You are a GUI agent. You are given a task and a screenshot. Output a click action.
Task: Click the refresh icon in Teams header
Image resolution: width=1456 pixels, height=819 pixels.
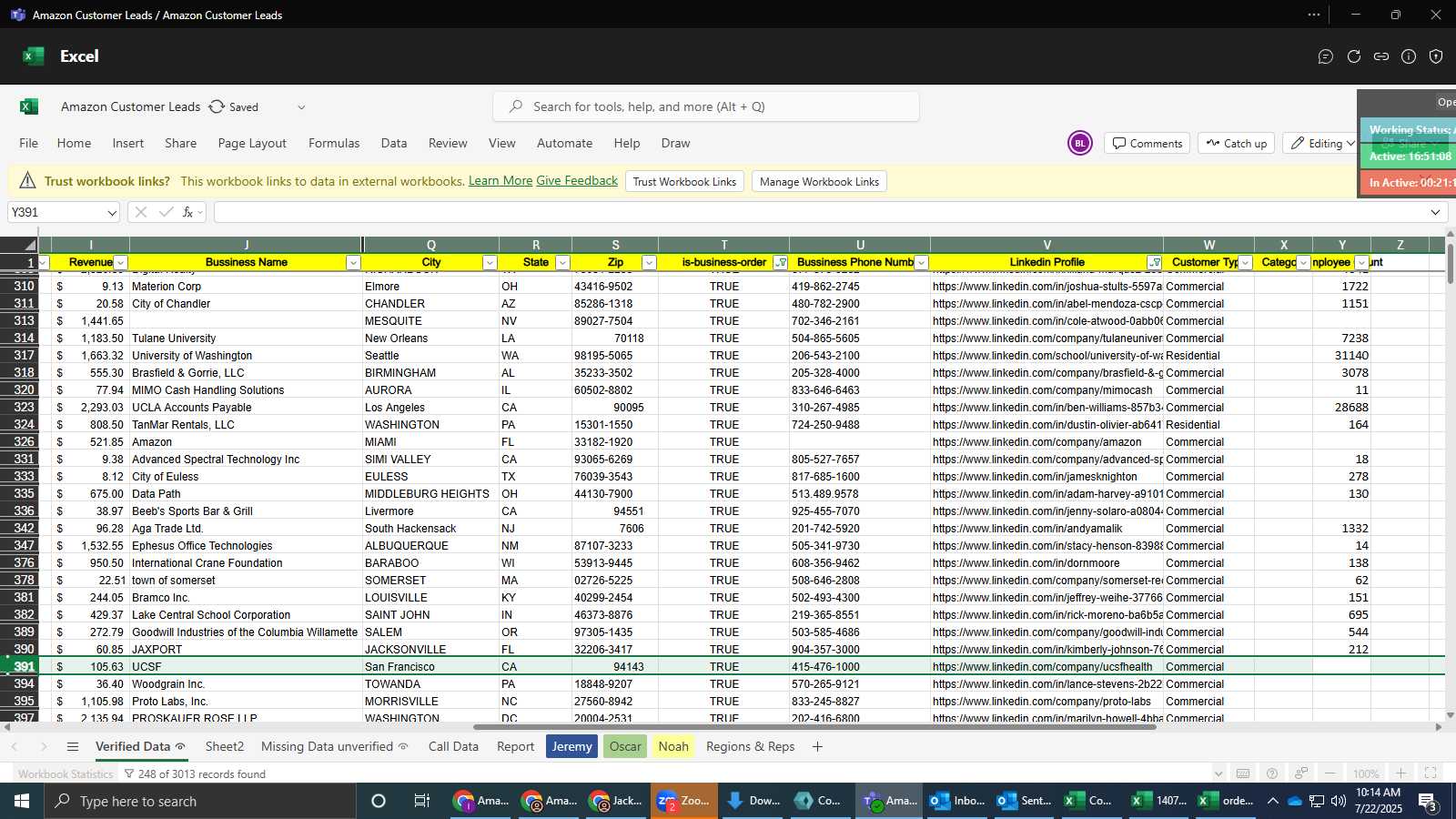coord(1354,56)
